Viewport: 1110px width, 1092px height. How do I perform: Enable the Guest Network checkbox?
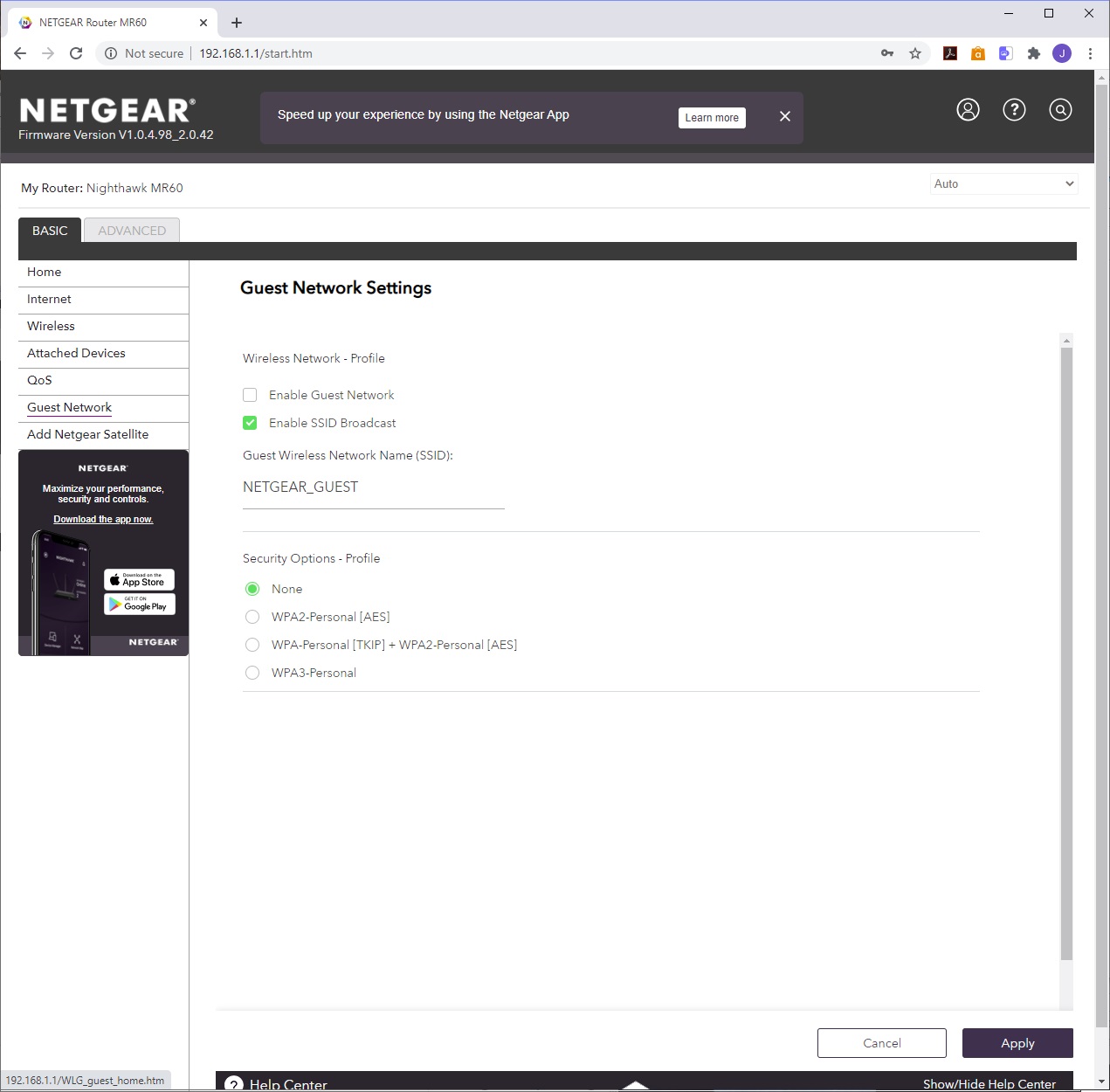coord(250,395)
